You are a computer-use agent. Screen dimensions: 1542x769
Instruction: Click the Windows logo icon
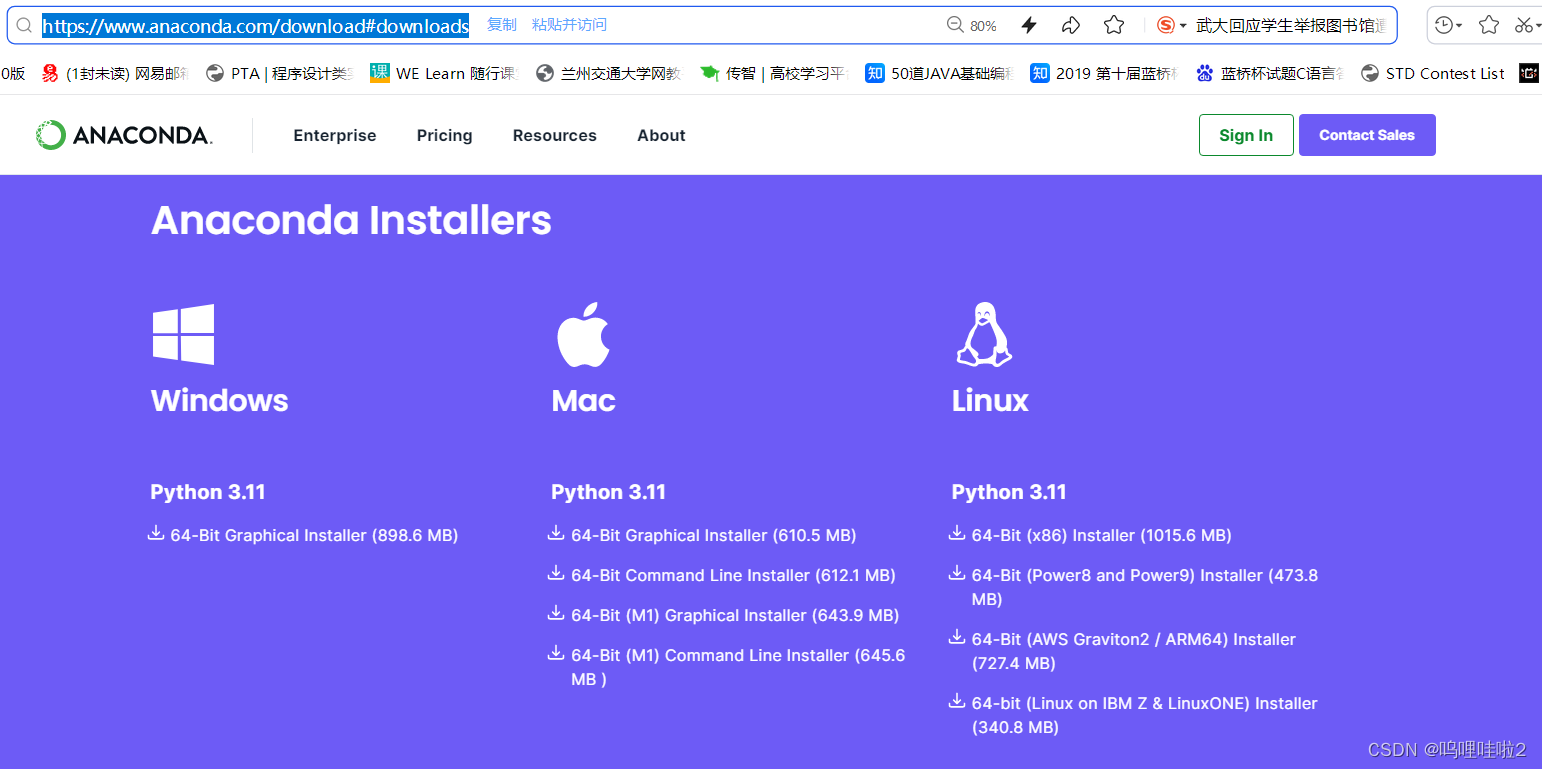(x=183, y=334)
